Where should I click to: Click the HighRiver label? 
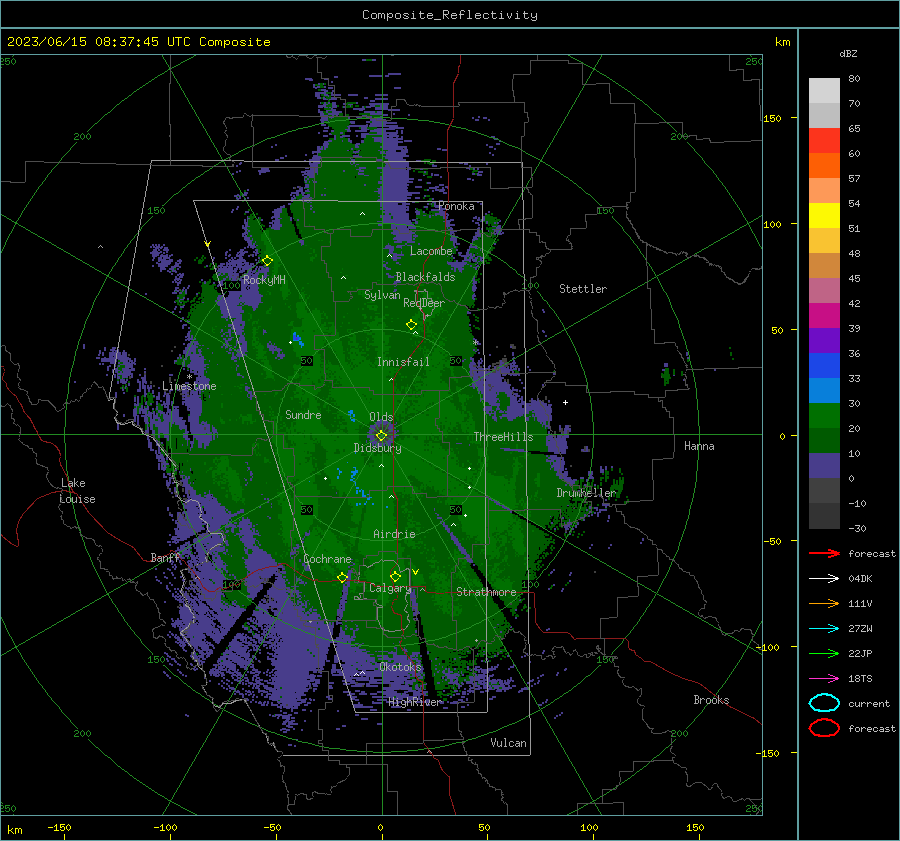(415, 702)
